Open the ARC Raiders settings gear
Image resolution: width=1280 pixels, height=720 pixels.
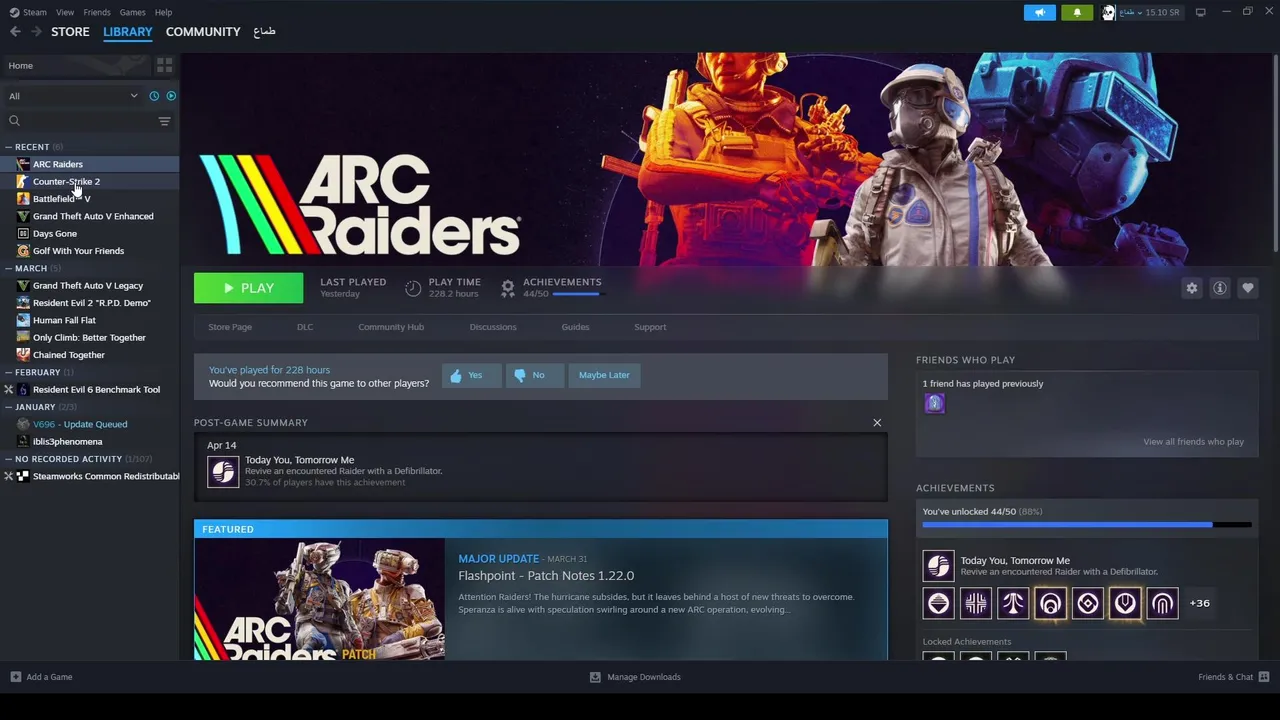(x=1192, y=288)
